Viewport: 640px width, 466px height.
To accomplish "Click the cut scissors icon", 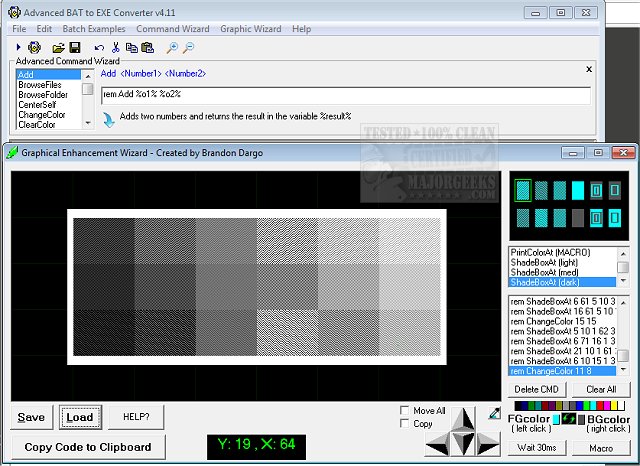I will (x=116, y=47).
